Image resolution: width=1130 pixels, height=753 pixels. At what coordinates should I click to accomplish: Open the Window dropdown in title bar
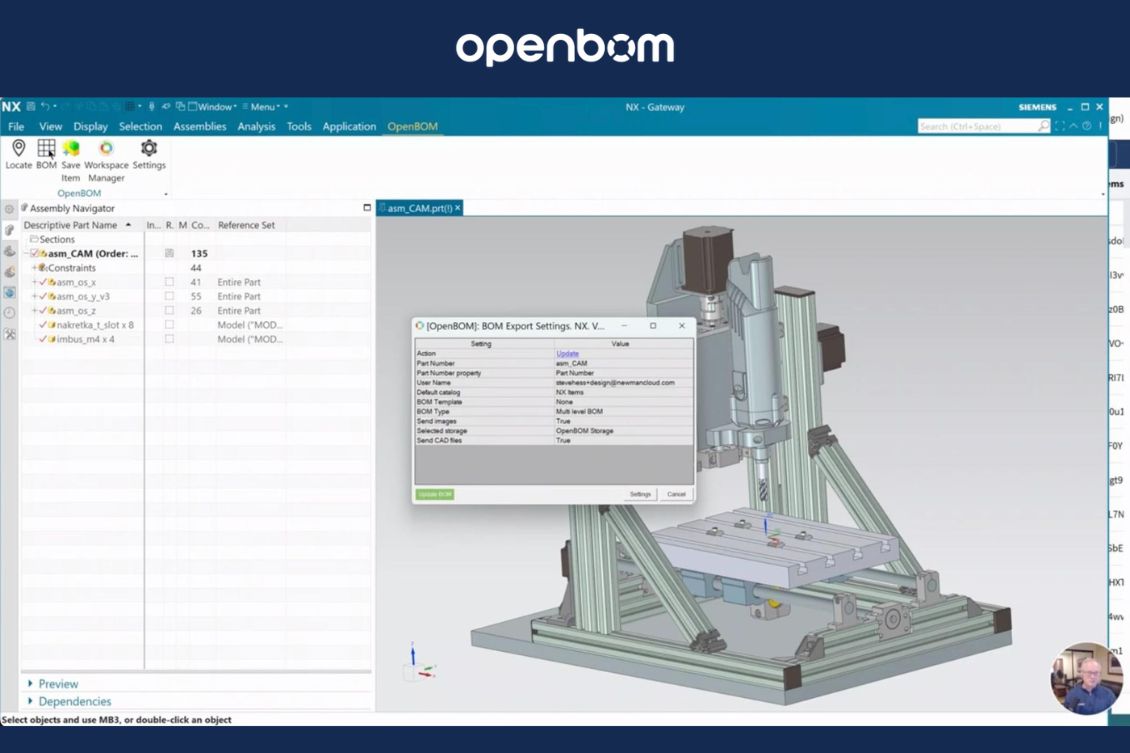[213, 107]
